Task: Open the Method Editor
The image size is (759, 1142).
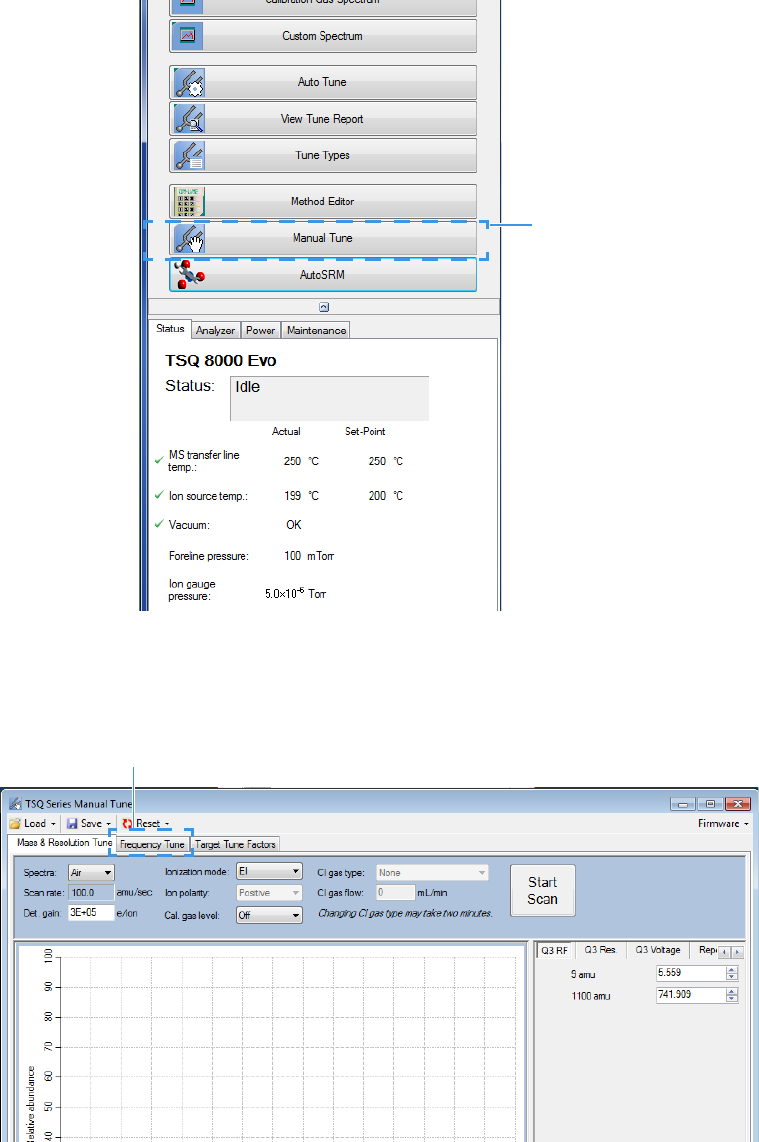Action: pyautogui.click(x=323, y=201)
